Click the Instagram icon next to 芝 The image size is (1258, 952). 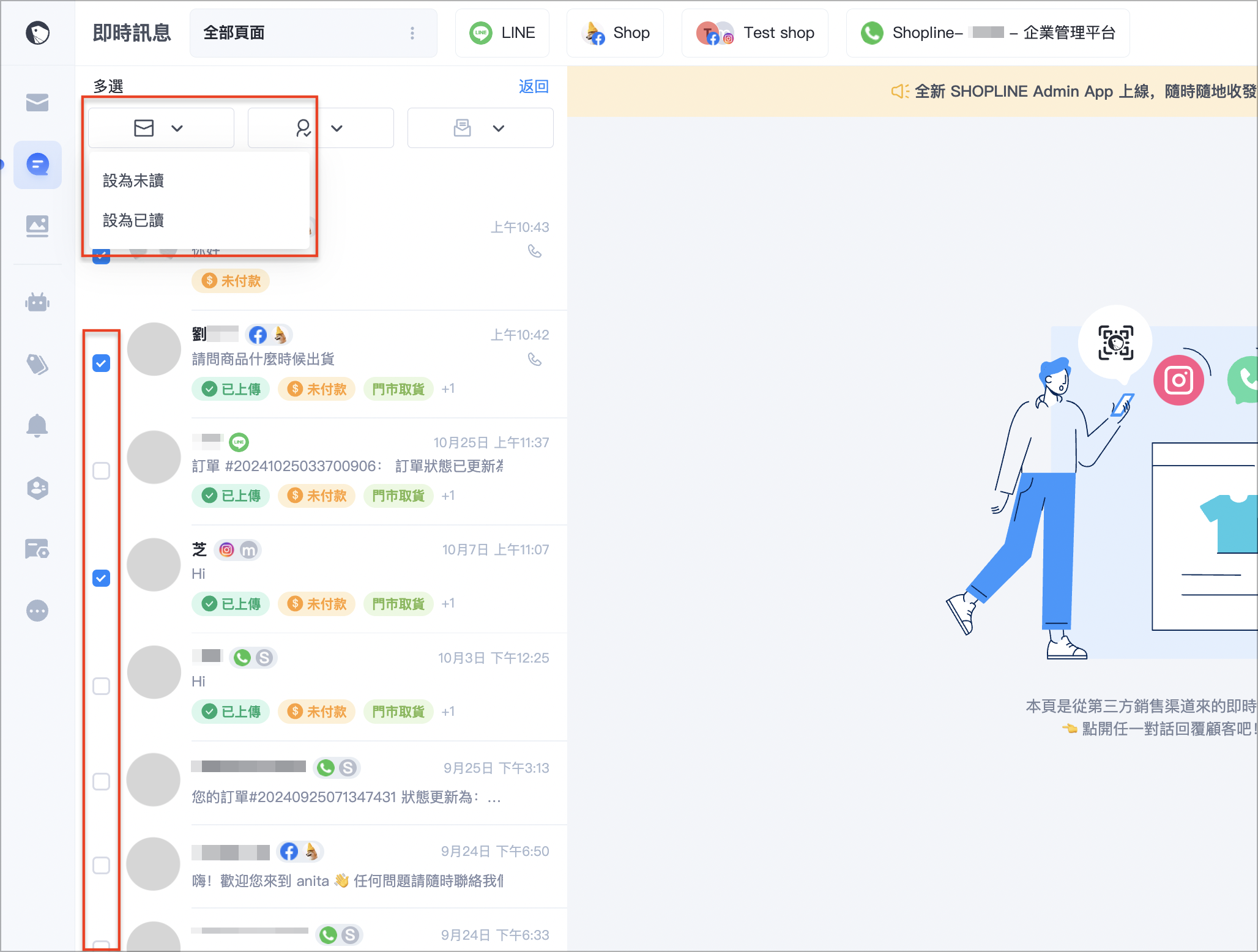point(226,549)
